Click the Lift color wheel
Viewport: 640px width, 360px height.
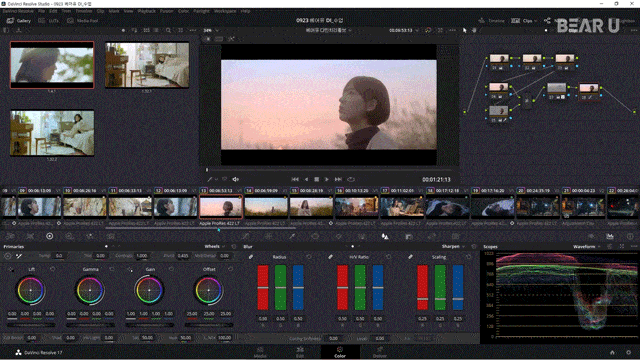tap(31, 290)
